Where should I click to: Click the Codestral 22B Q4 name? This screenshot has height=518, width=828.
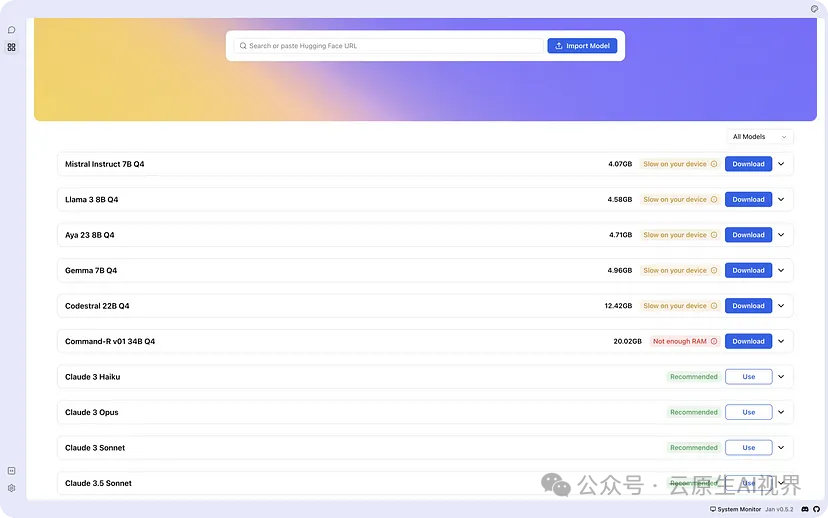(97, 306)
